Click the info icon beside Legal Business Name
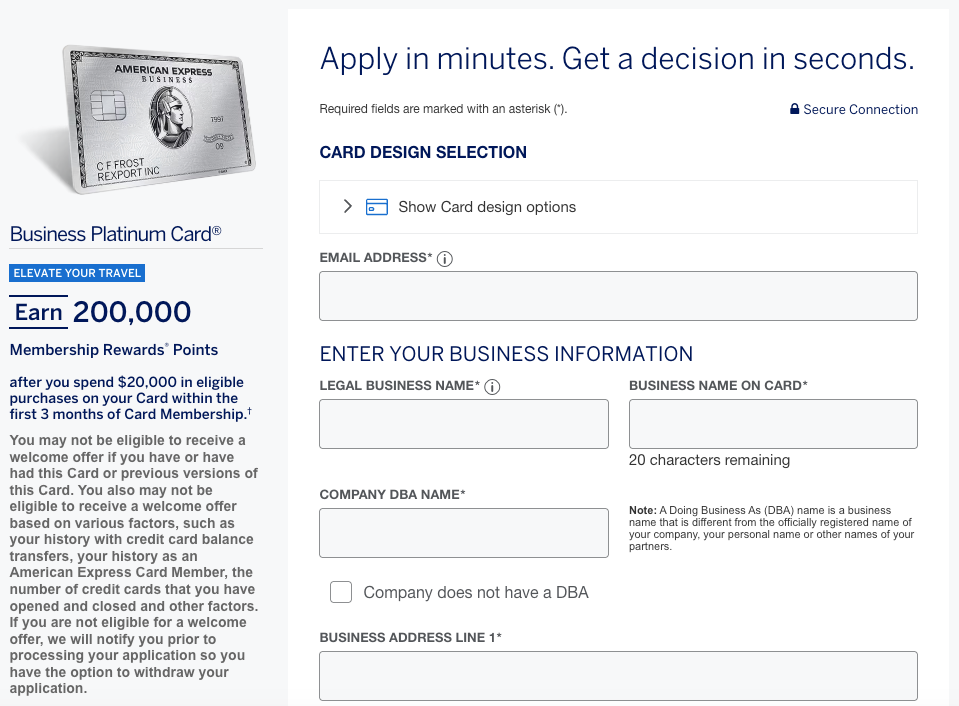Screen dimensions: 959x706 492,387
